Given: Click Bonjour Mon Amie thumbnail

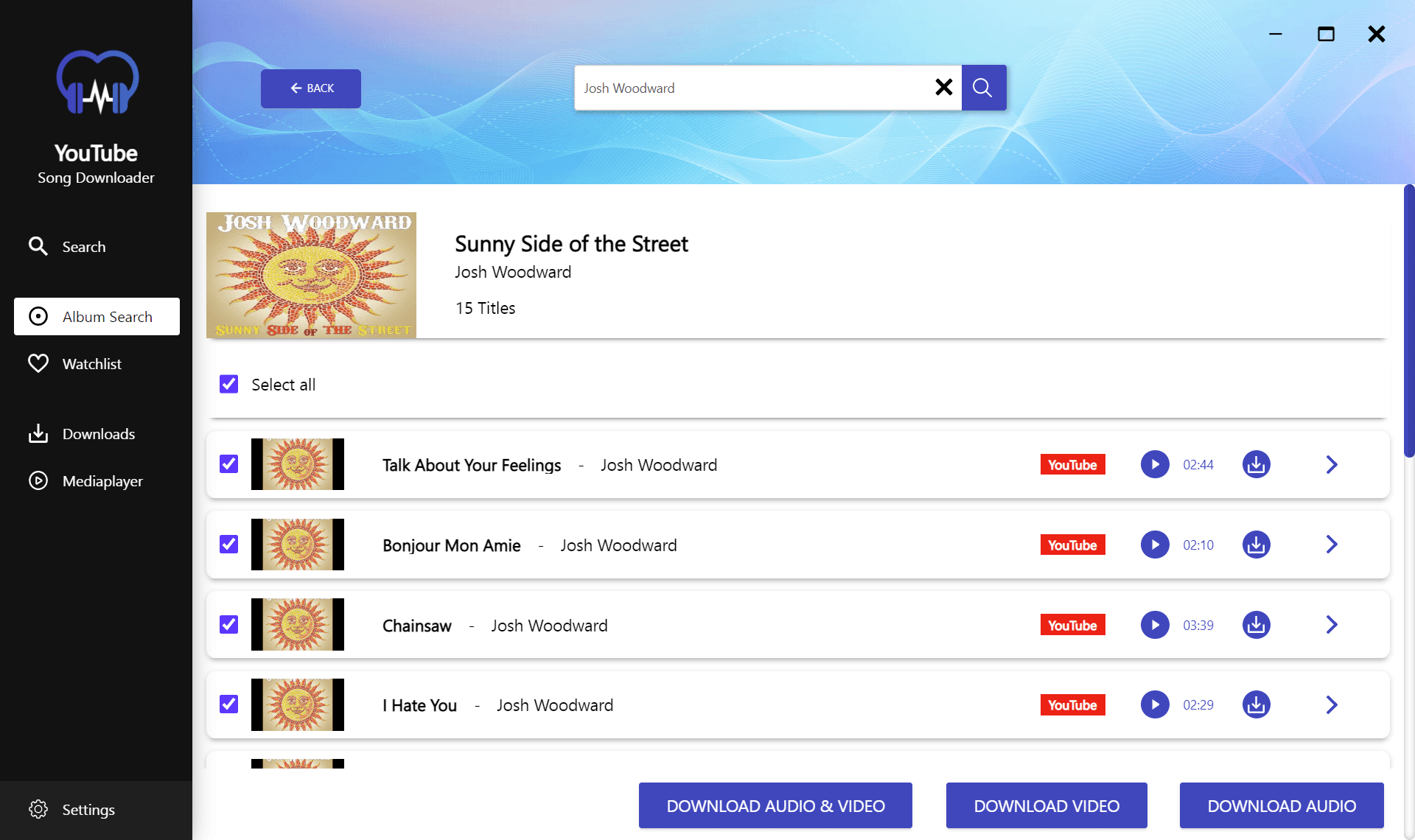Looking at the screenshot, I should pyautogui.click(x=298, y=545).
